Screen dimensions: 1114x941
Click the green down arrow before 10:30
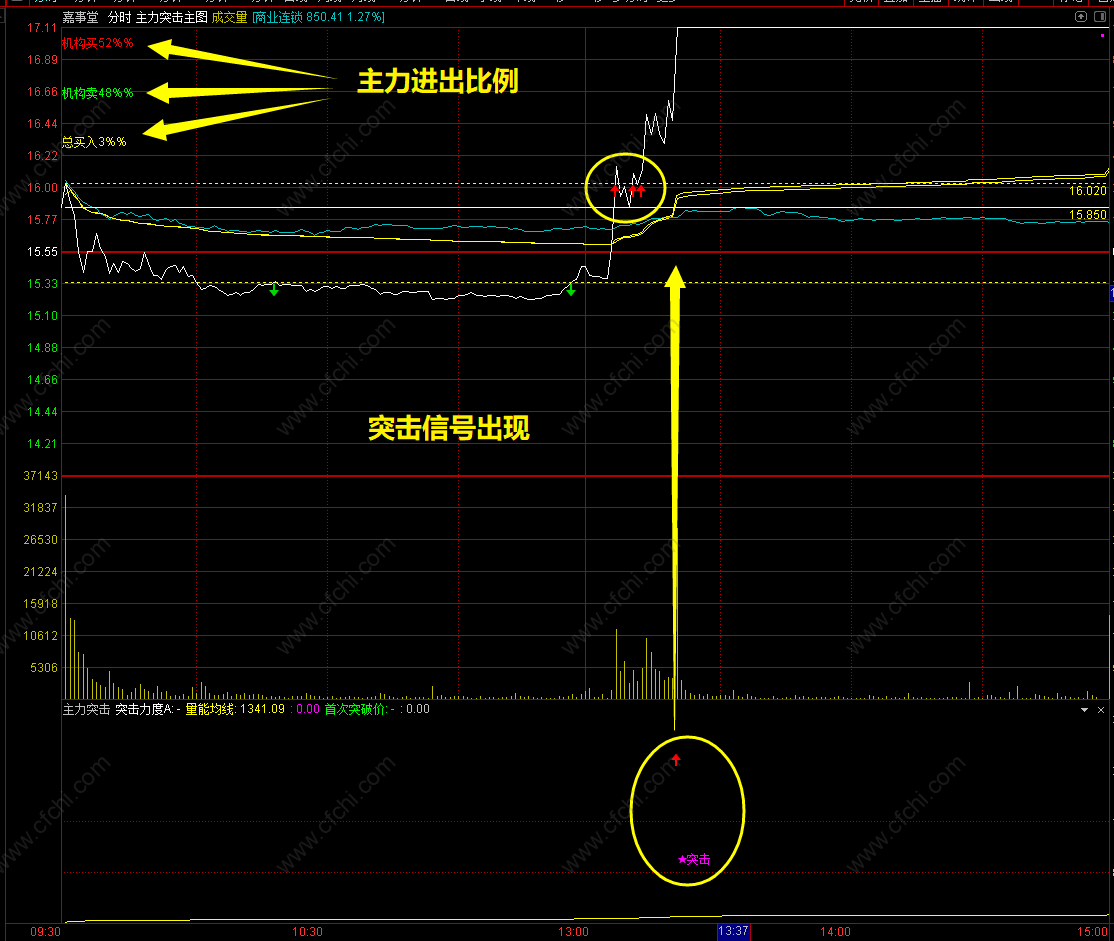coord(274,290)
